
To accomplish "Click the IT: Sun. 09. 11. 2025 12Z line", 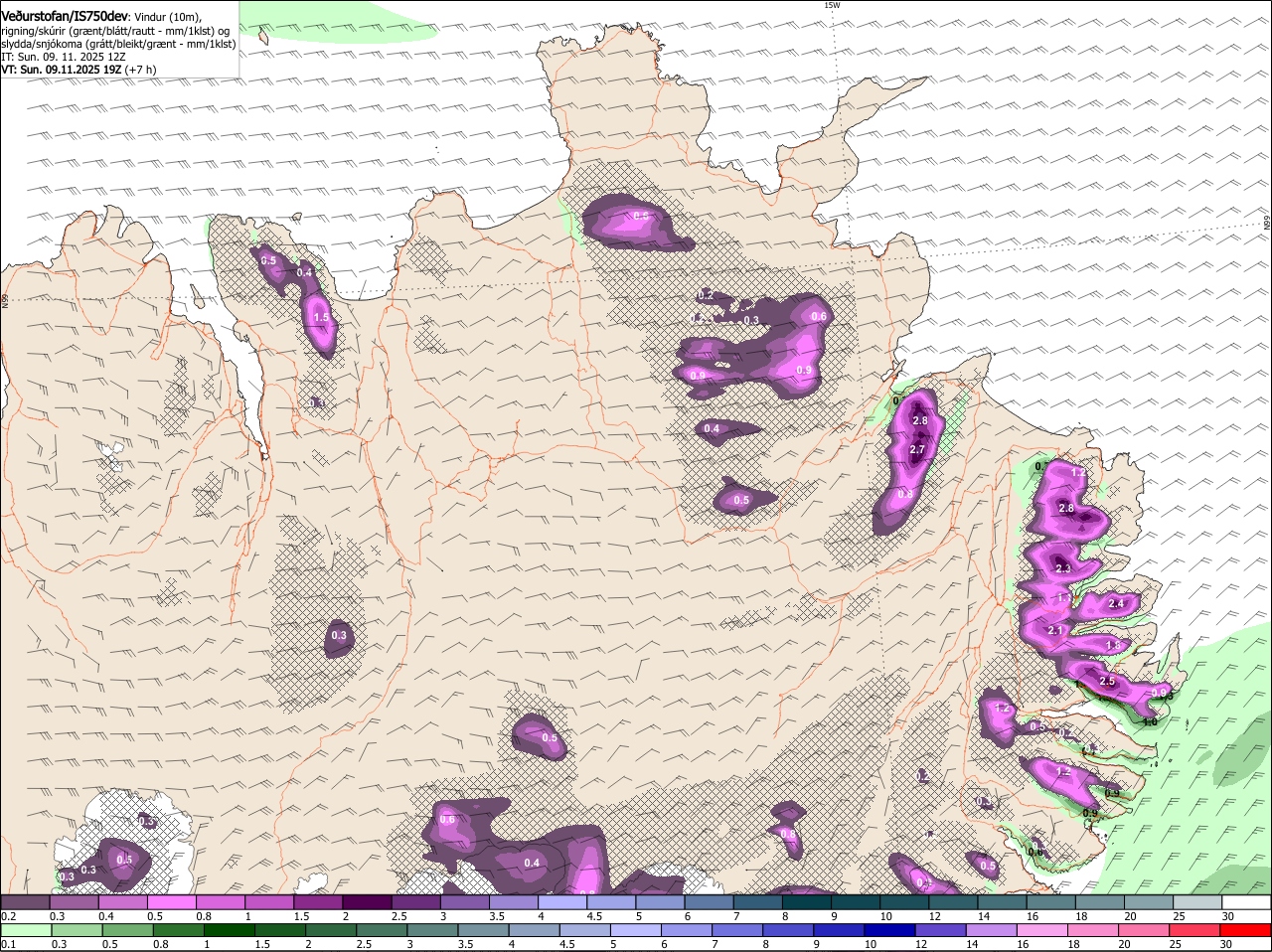I will (63, 57).
